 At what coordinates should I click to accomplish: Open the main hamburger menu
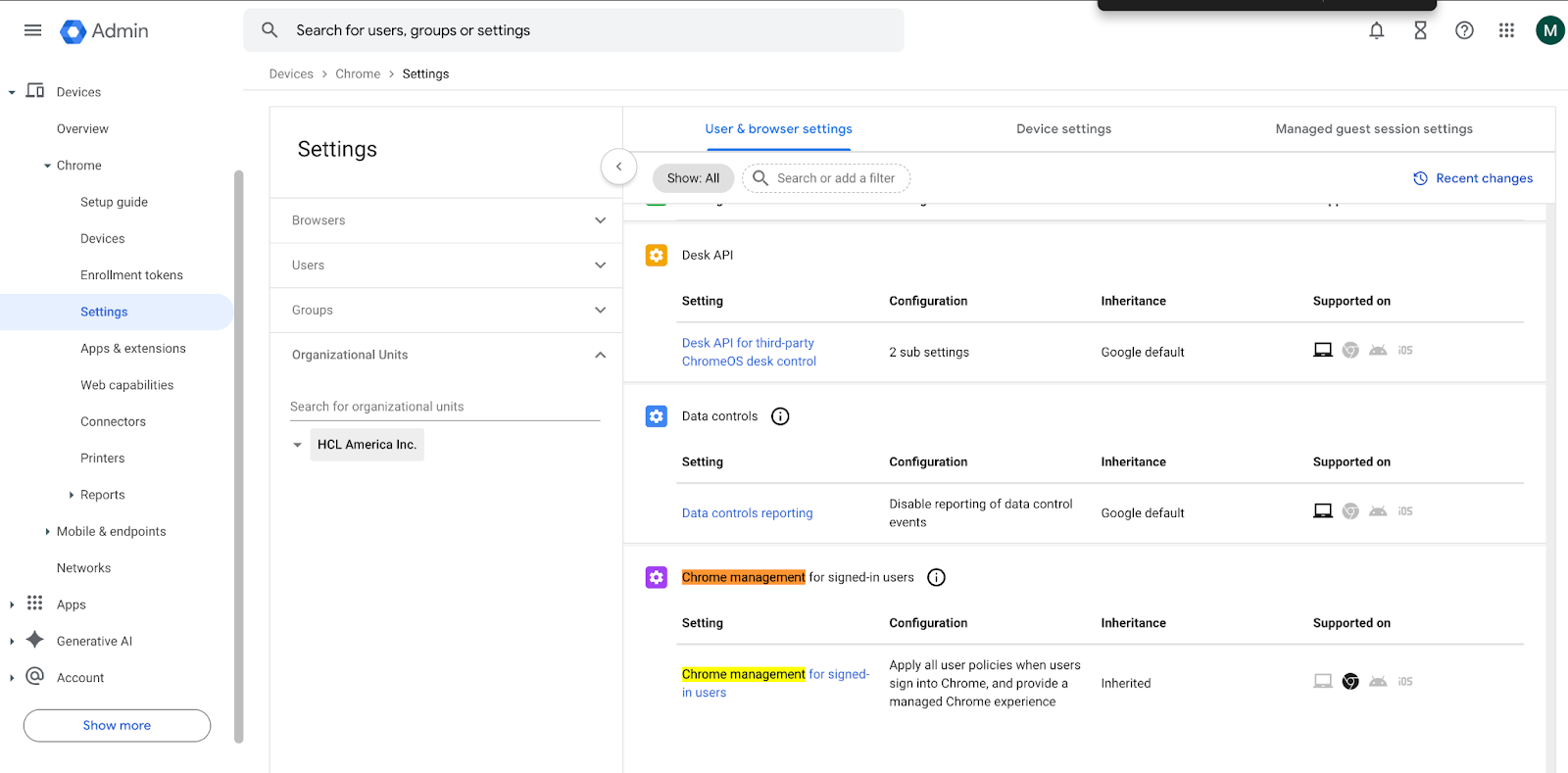[x=32, y=30]
